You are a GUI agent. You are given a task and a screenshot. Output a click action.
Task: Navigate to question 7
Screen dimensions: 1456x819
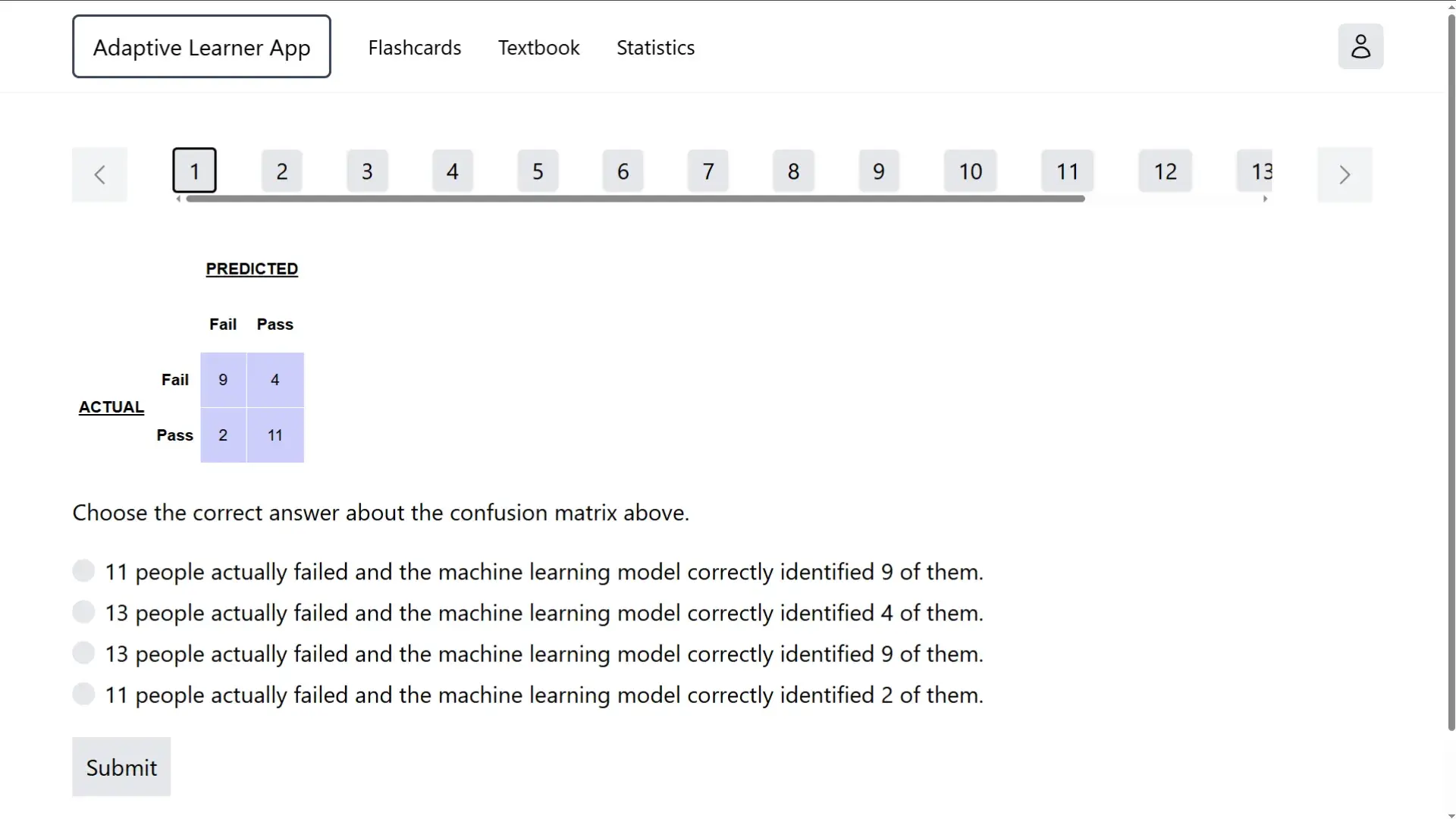(x=707, y=170)
